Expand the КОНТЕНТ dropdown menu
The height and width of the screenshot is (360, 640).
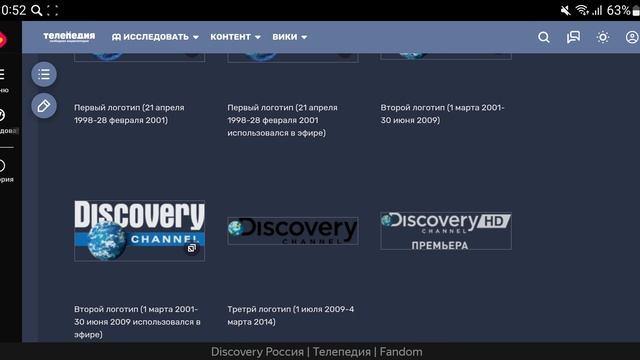[235, 37]
